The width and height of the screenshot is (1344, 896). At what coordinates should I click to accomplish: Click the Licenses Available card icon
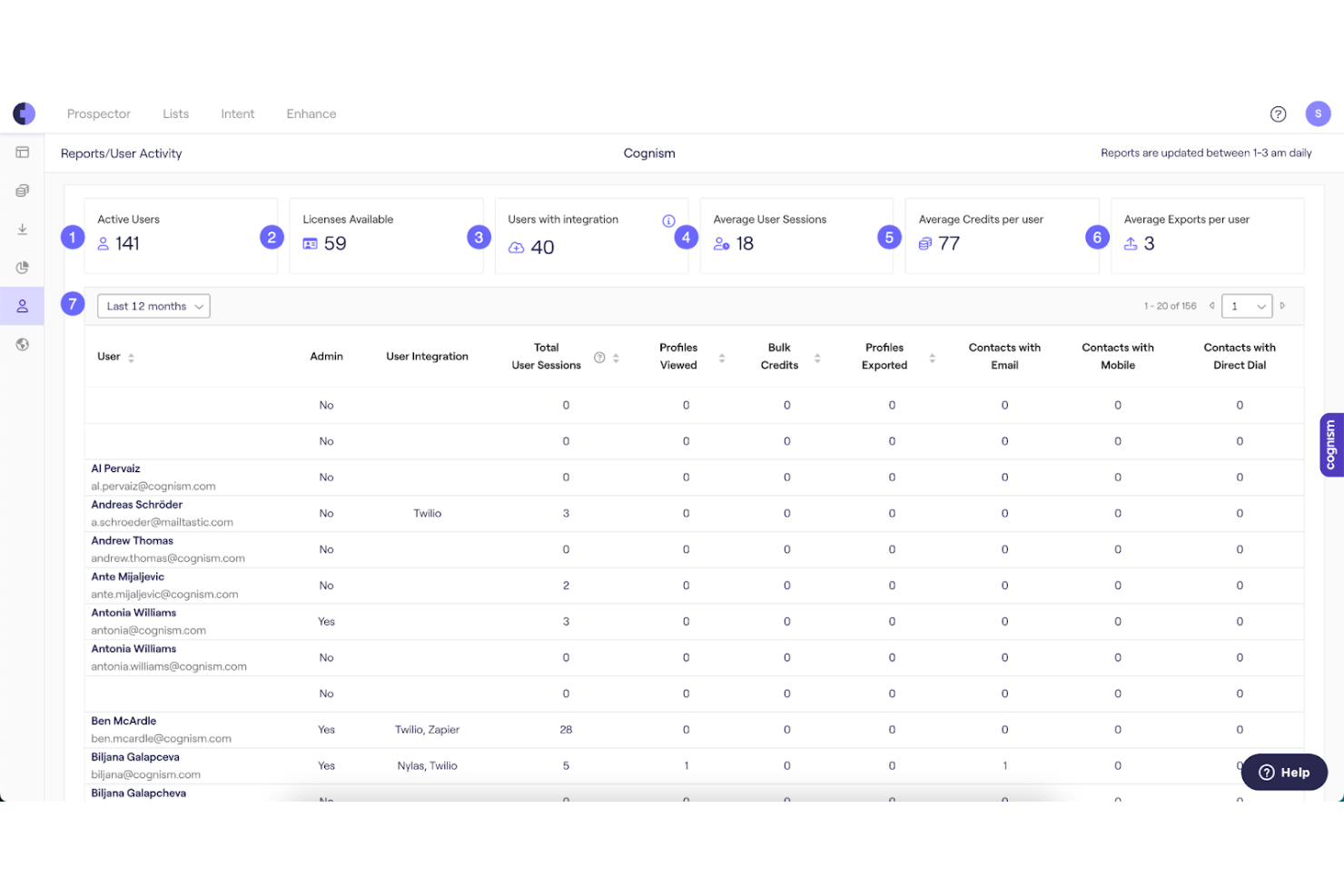(310, 243)
